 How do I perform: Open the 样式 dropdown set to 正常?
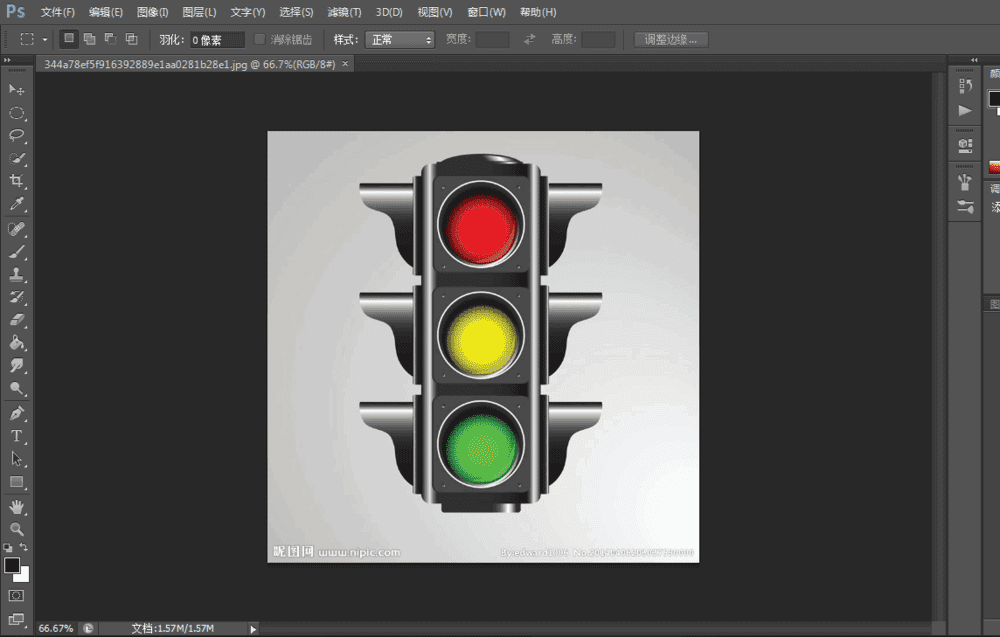[x=400, y=40]
